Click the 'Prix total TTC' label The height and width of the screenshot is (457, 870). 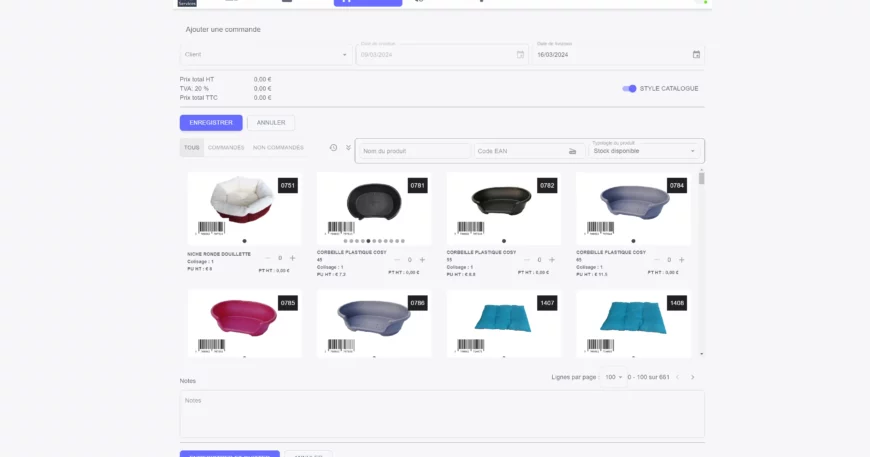199,98
